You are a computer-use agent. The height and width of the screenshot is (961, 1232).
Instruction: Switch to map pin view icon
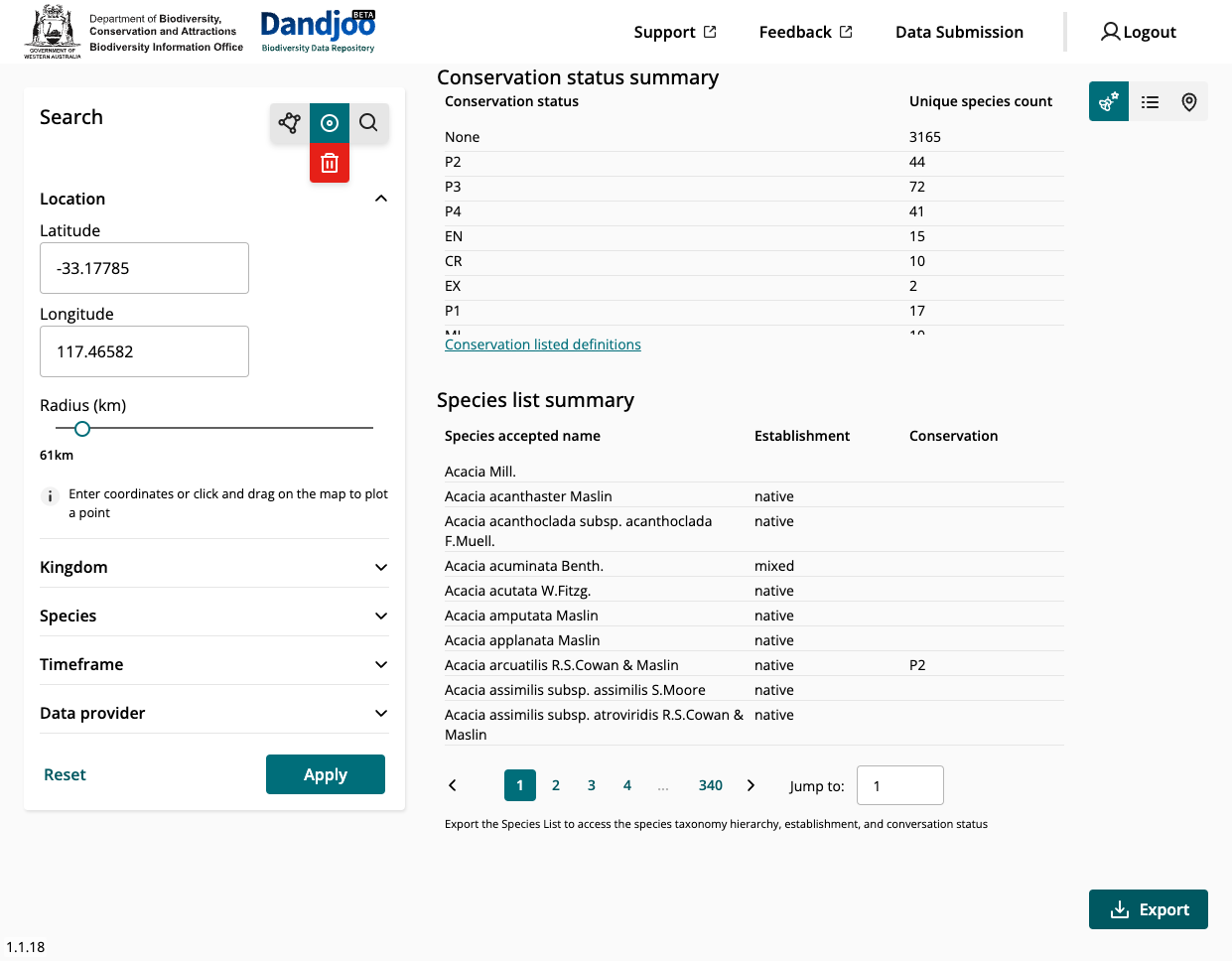(1189, 101)
